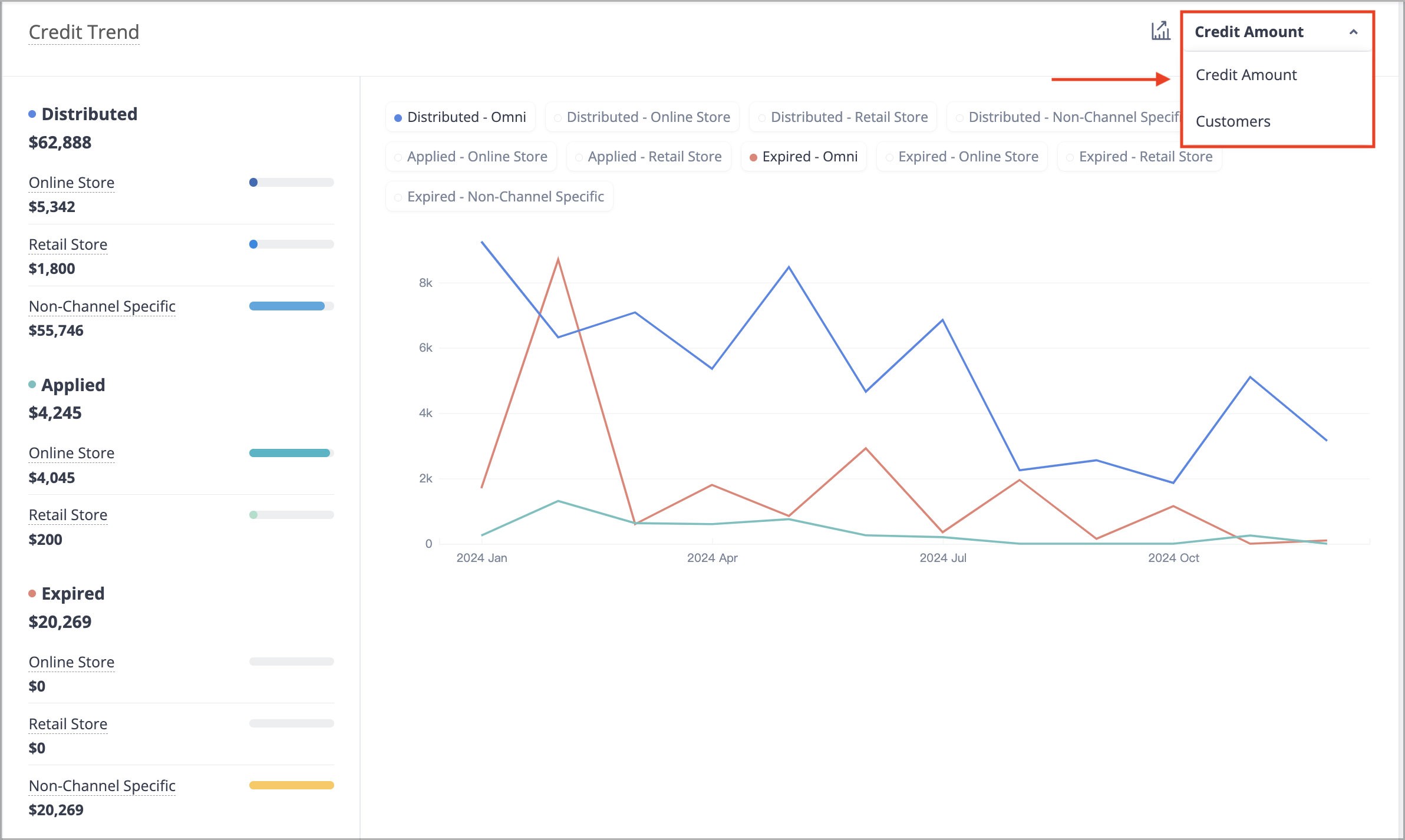The image size is (1405, 840).
Task: Click the Expired section heading
Action: 72,594
